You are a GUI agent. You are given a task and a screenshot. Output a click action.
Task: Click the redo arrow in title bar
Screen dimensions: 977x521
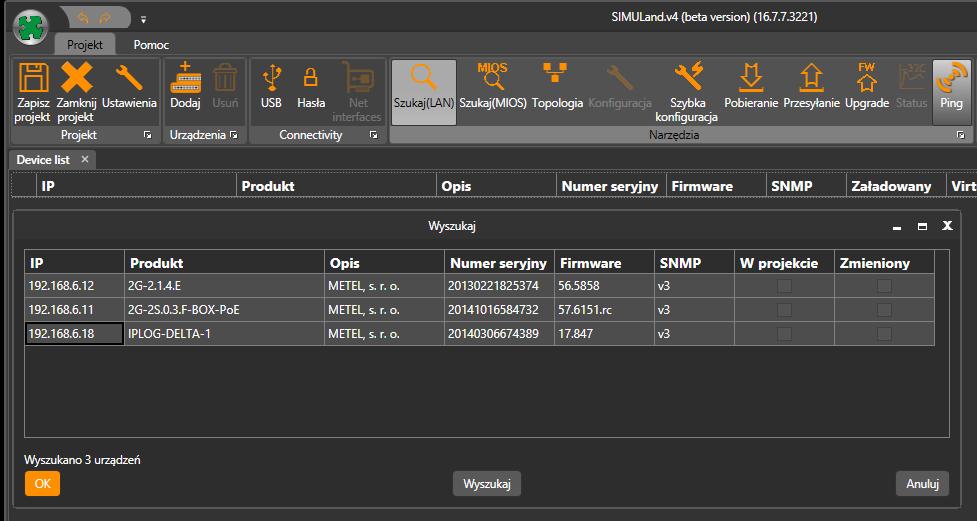pyautogui.click(x=105, y=19)
